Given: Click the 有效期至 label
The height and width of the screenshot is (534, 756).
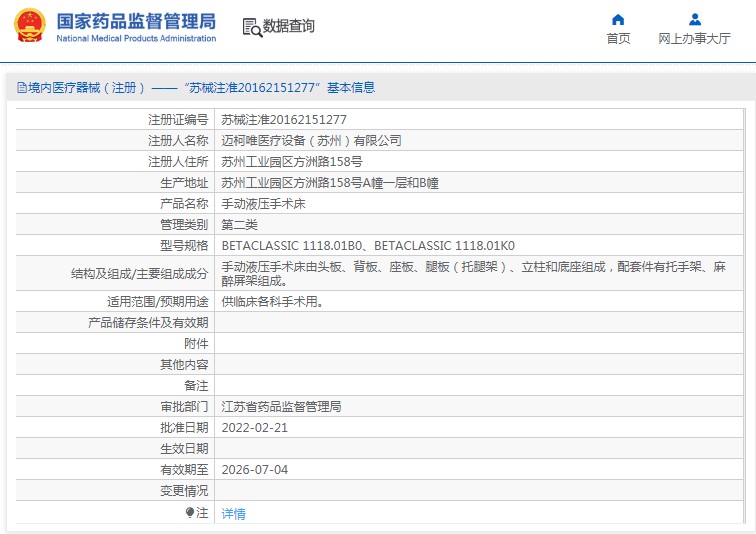Looking at the screenshot, I should (x=184, y=470).
